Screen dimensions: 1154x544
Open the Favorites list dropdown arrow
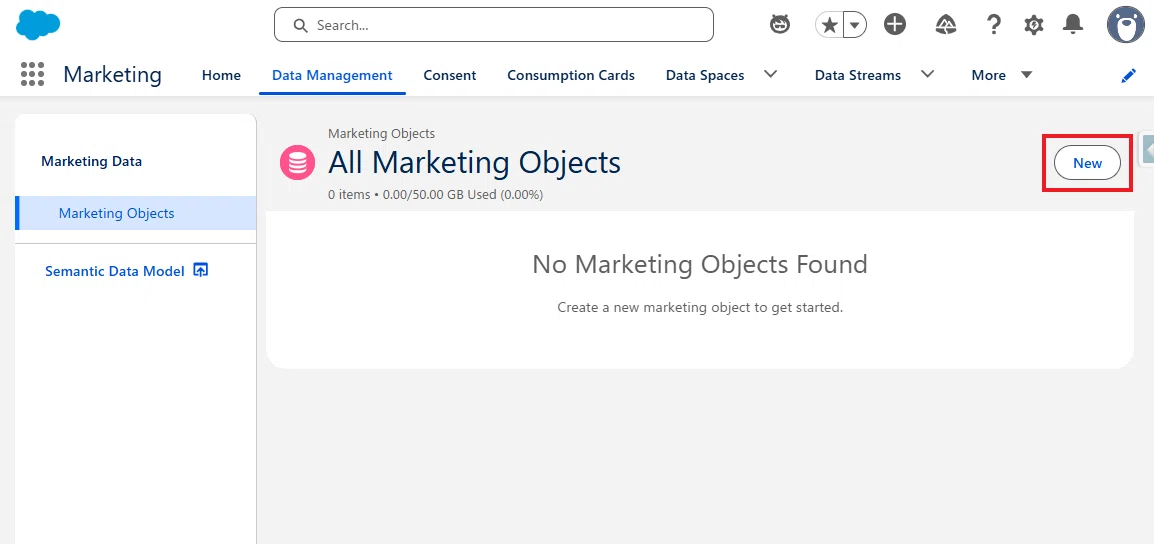(x=854, y=25)
